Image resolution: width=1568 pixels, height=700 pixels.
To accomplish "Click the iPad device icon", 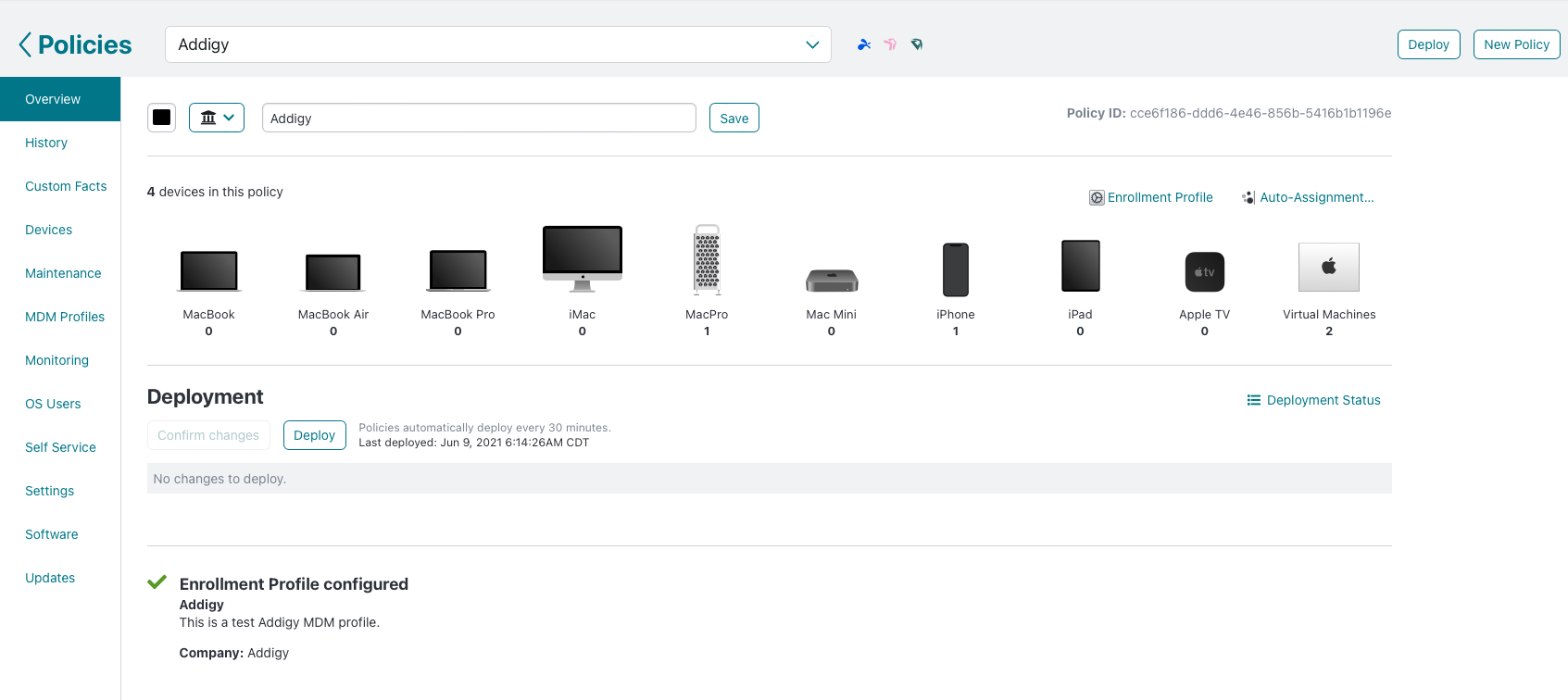I will coord(1080,267).
